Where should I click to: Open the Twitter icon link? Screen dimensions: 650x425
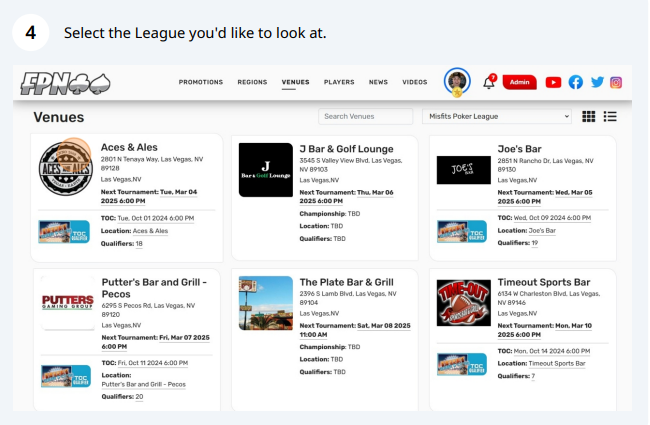pyautogui.click(x=597, y=82)
